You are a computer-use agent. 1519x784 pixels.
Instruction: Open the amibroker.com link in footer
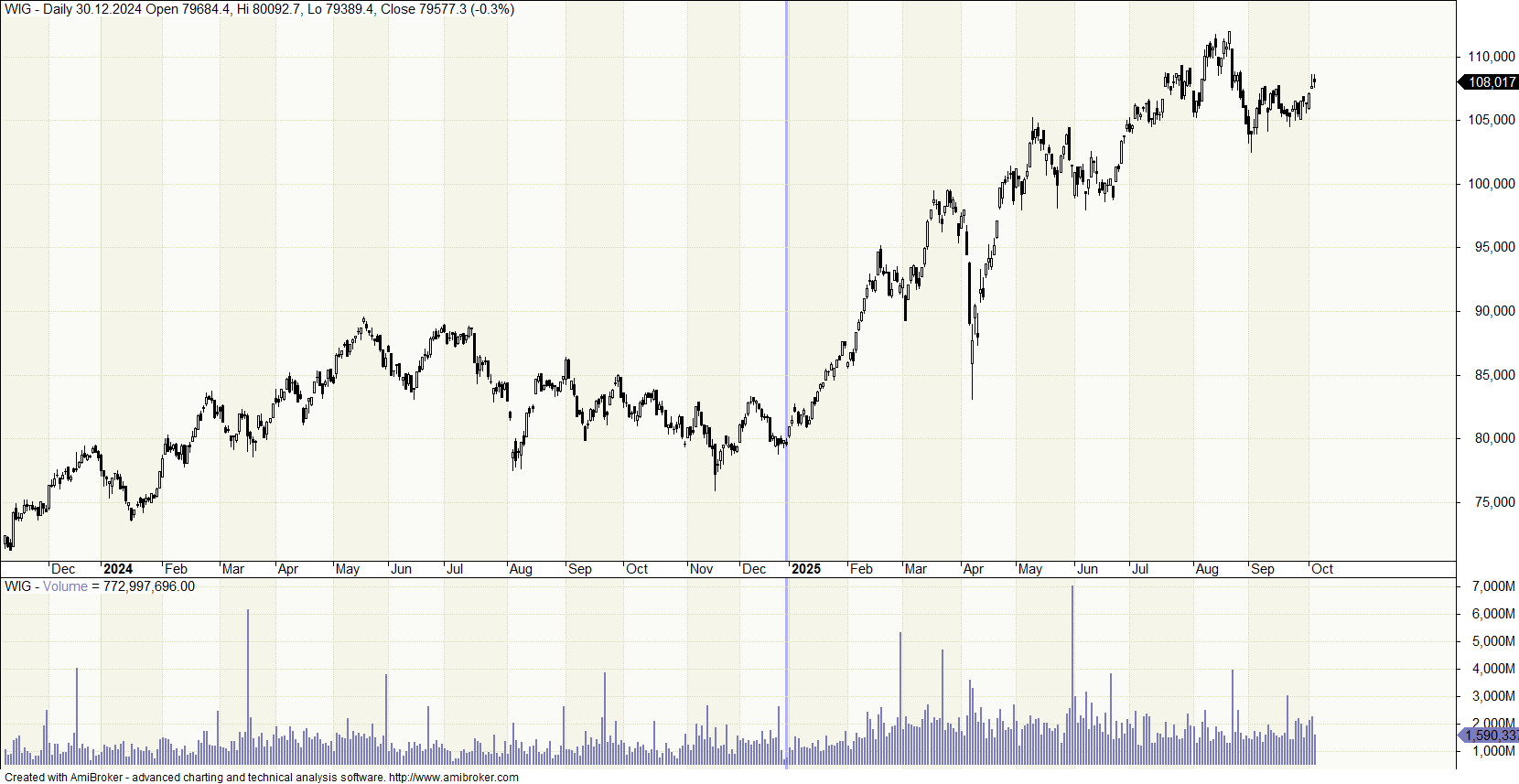click(453, 778)
